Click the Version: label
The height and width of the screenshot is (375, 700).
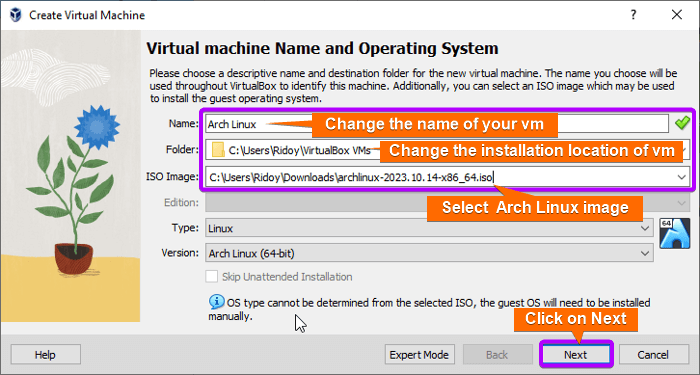180,253
